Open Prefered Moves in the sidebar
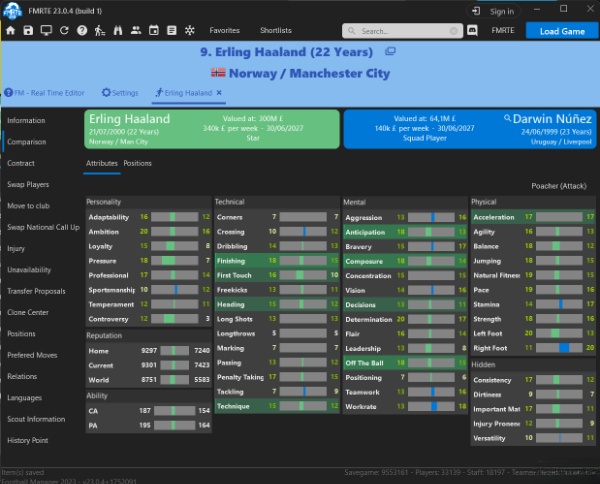This screenshot has height=484, width=600. (x=32, y=355)
